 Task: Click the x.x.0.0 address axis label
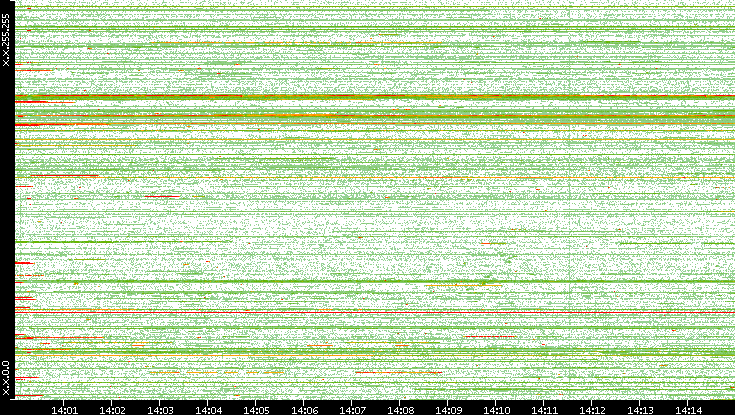click(x=6, y=378)
